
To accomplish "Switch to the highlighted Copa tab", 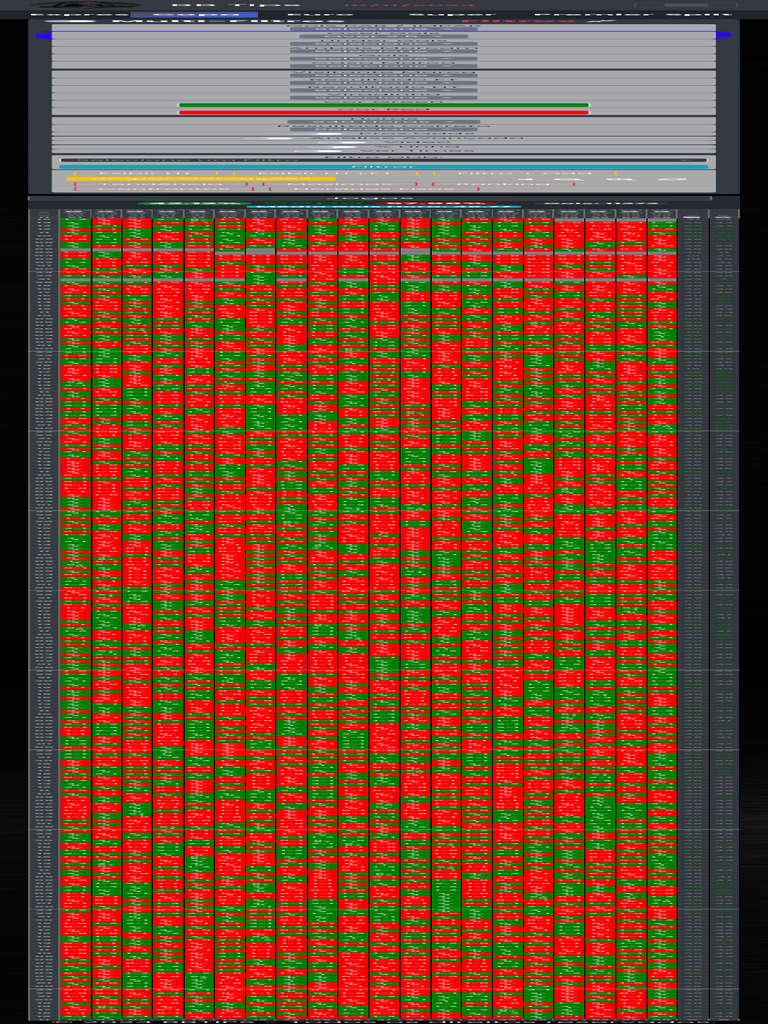I will (x=194, y=14).
